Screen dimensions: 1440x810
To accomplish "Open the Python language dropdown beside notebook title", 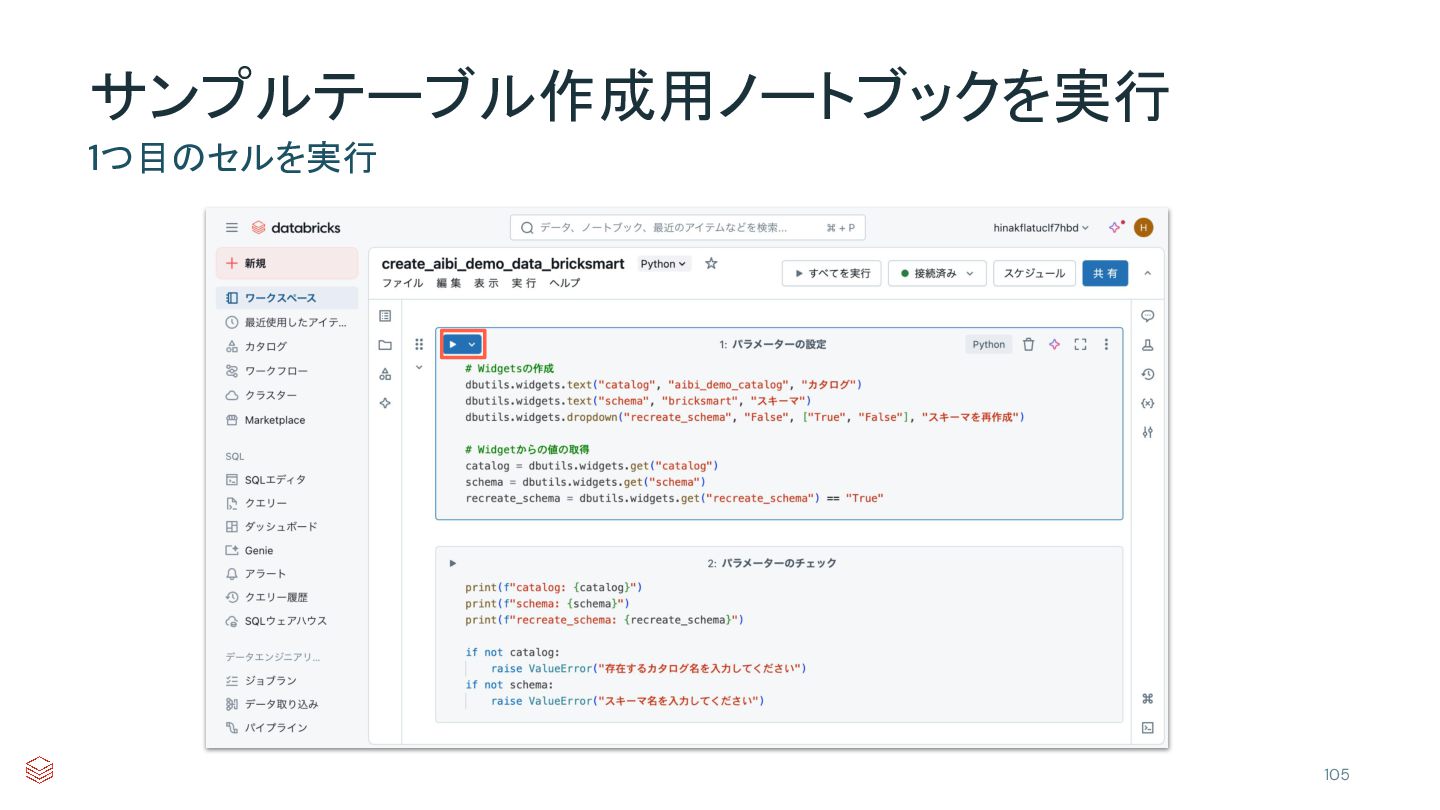I will (x=664, y=264).
